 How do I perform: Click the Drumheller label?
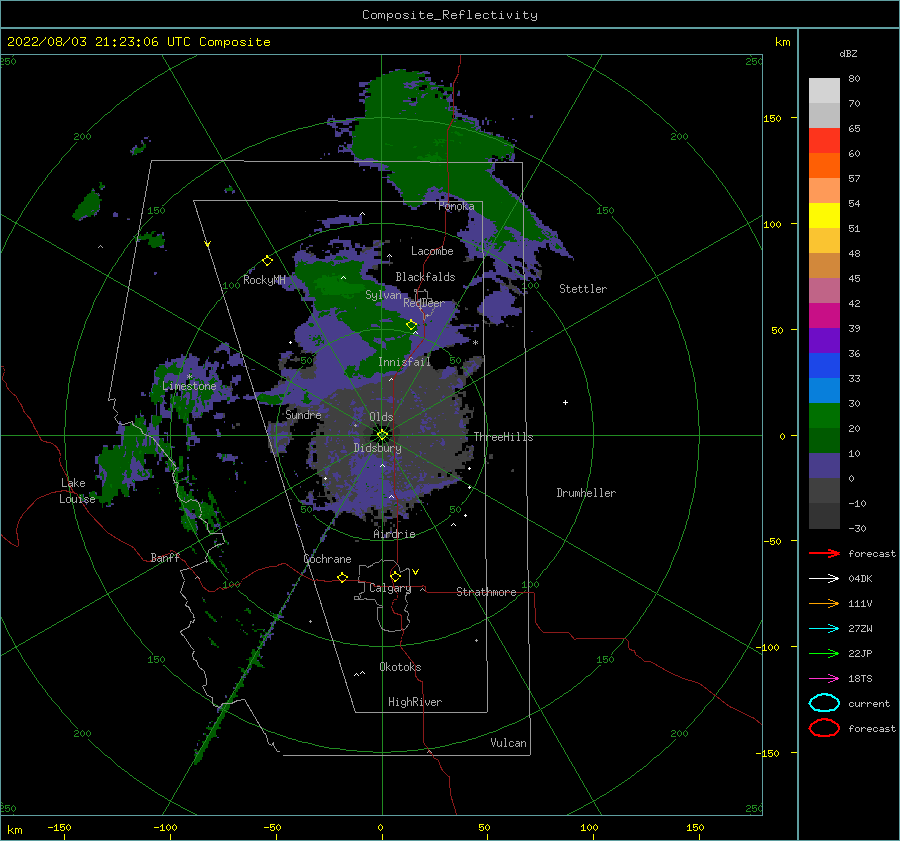[x=586, y=493]
